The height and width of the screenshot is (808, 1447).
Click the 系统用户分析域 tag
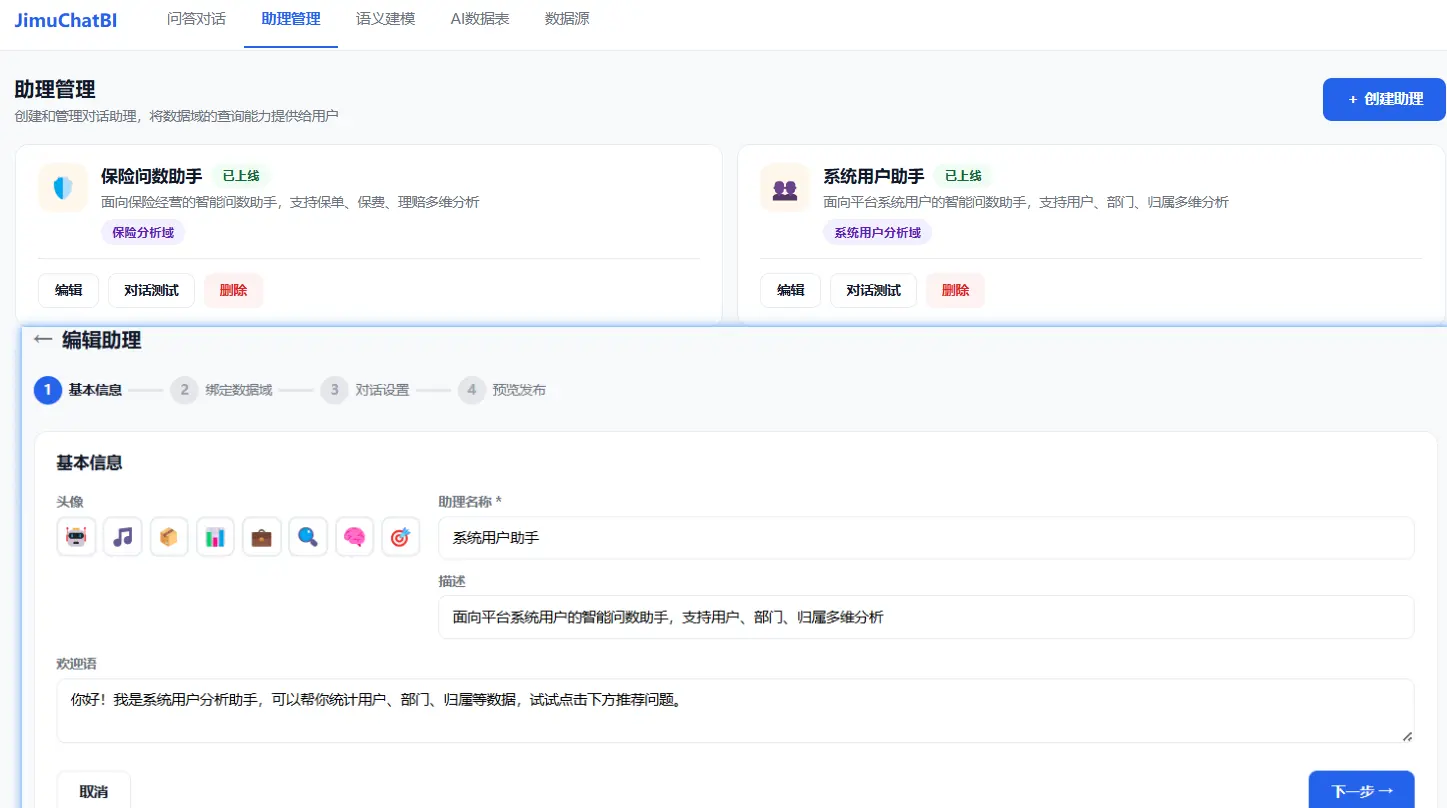point(878,232)
